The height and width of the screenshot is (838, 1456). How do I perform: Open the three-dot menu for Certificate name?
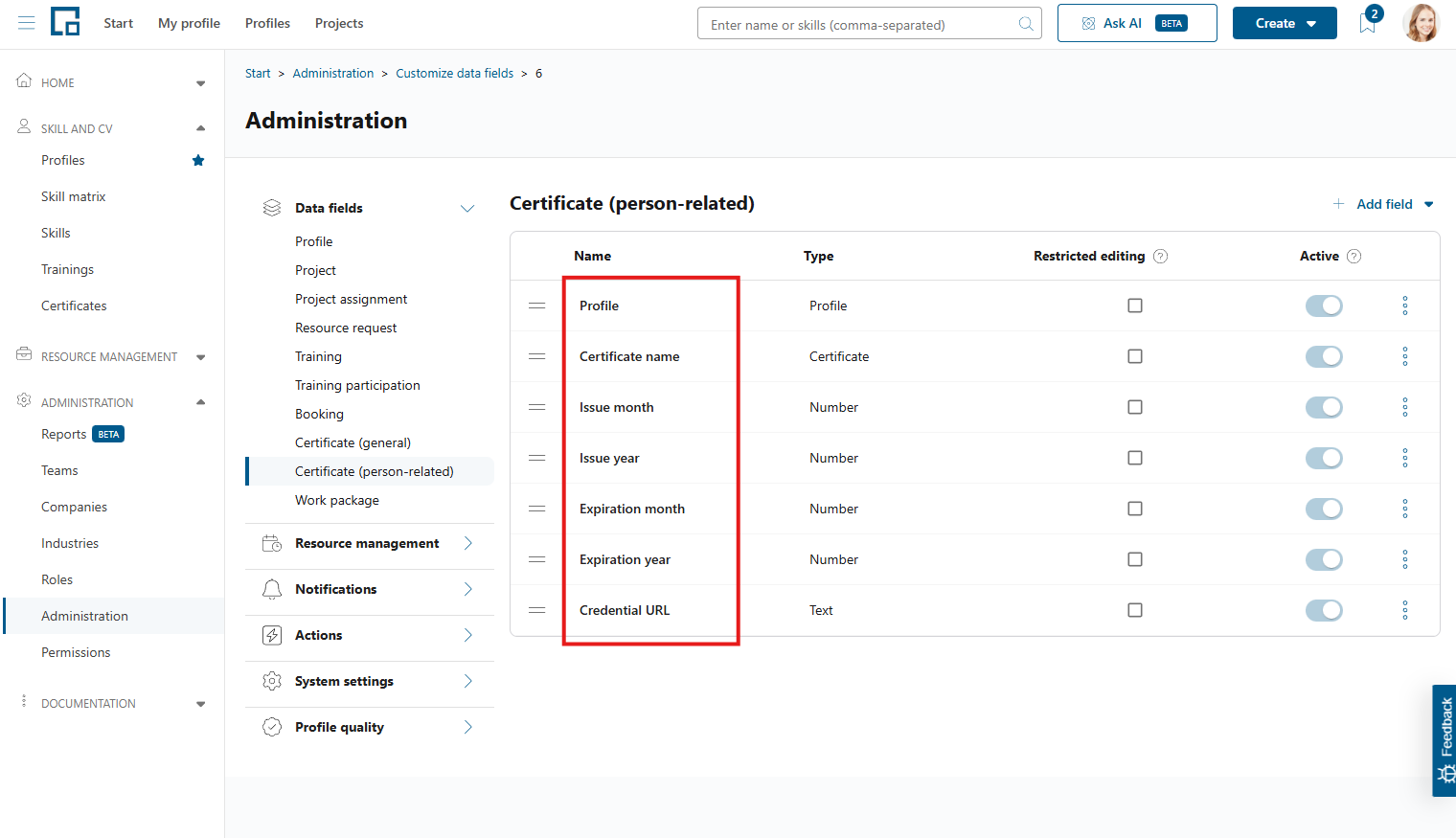[x=1405, y=356]
